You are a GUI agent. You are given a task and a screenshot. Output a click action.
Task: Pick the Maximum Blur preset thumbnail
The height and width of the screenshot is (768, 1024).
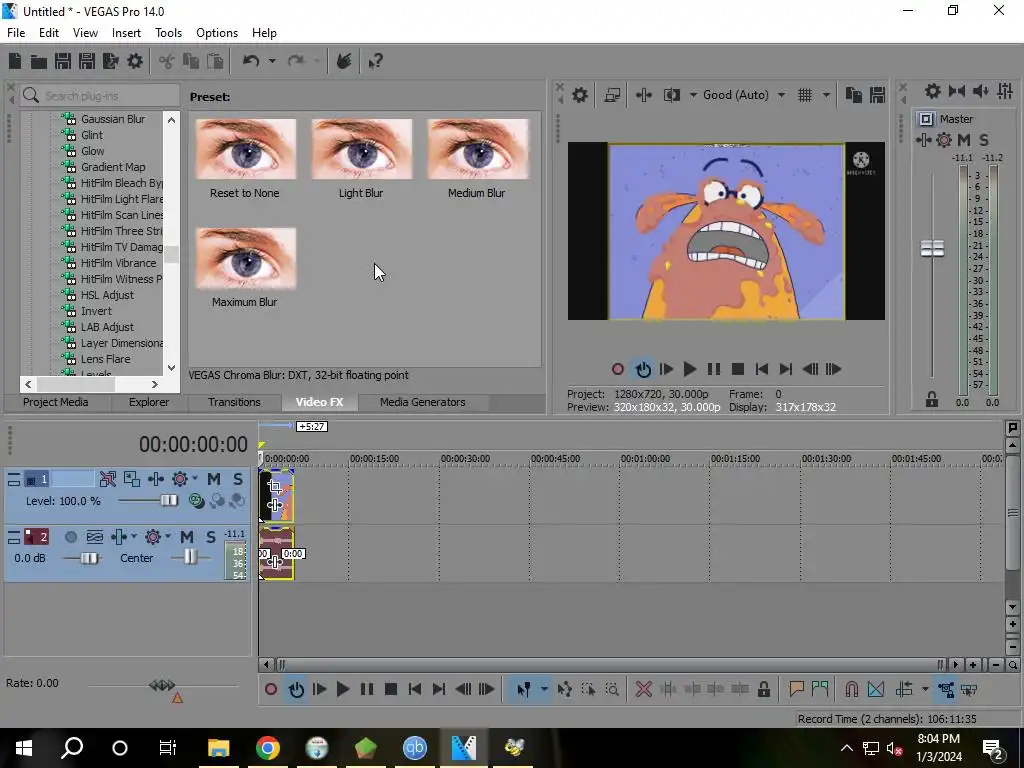[246, 259]
